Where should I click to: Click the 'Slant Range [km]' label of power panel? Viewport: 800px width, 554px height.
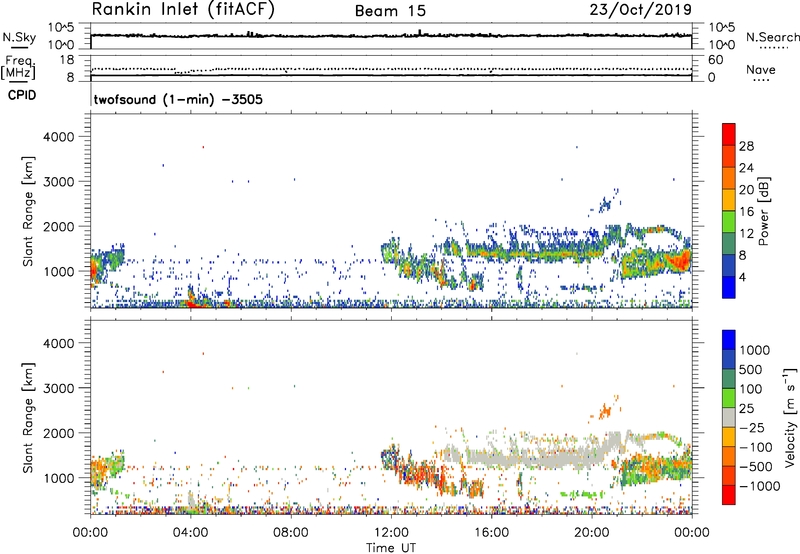[x=29, y=211]
